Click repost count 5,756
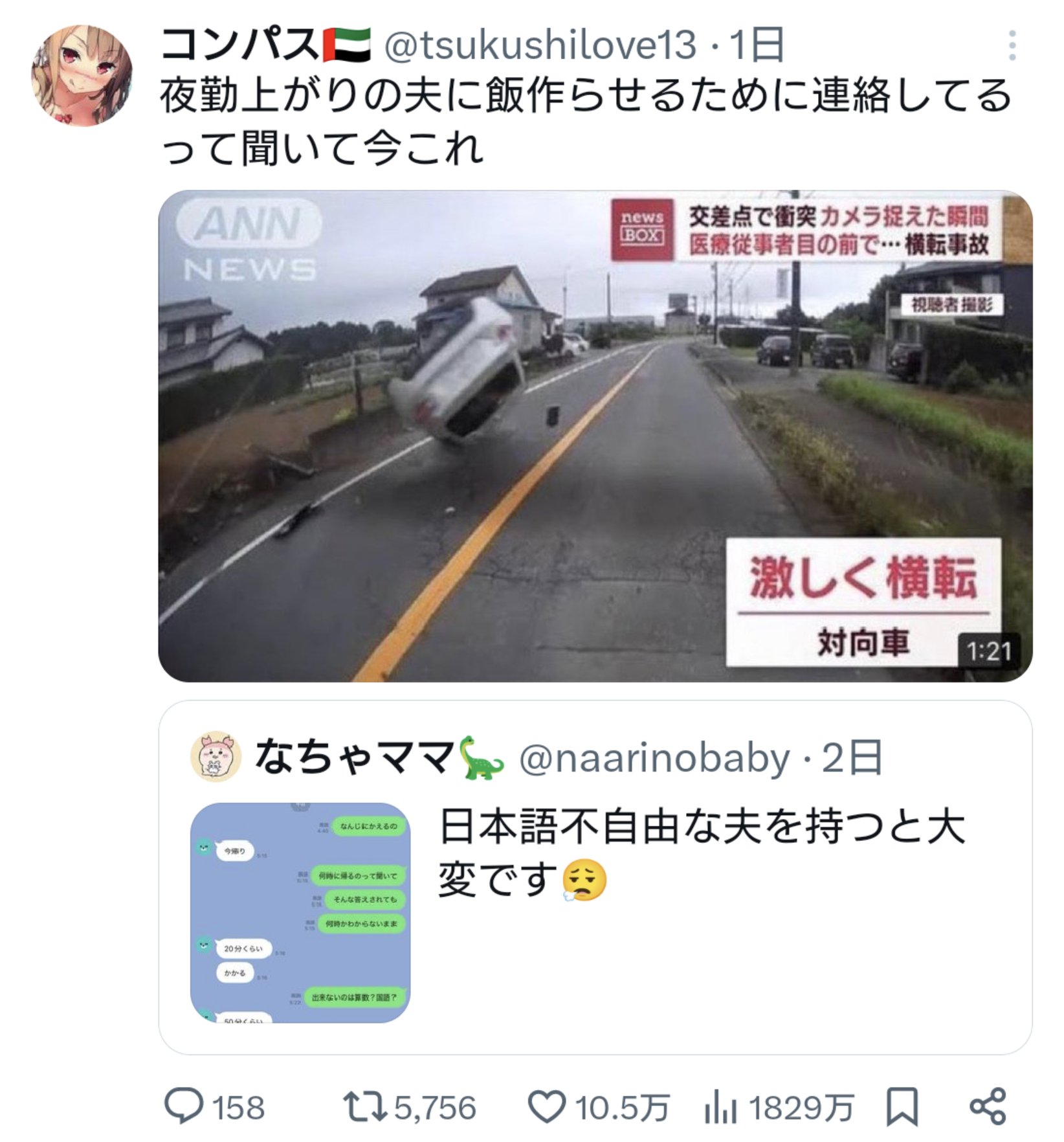Image resolution: width=1064 pixels, height=1142 pixels. (x=435, y=1108)
